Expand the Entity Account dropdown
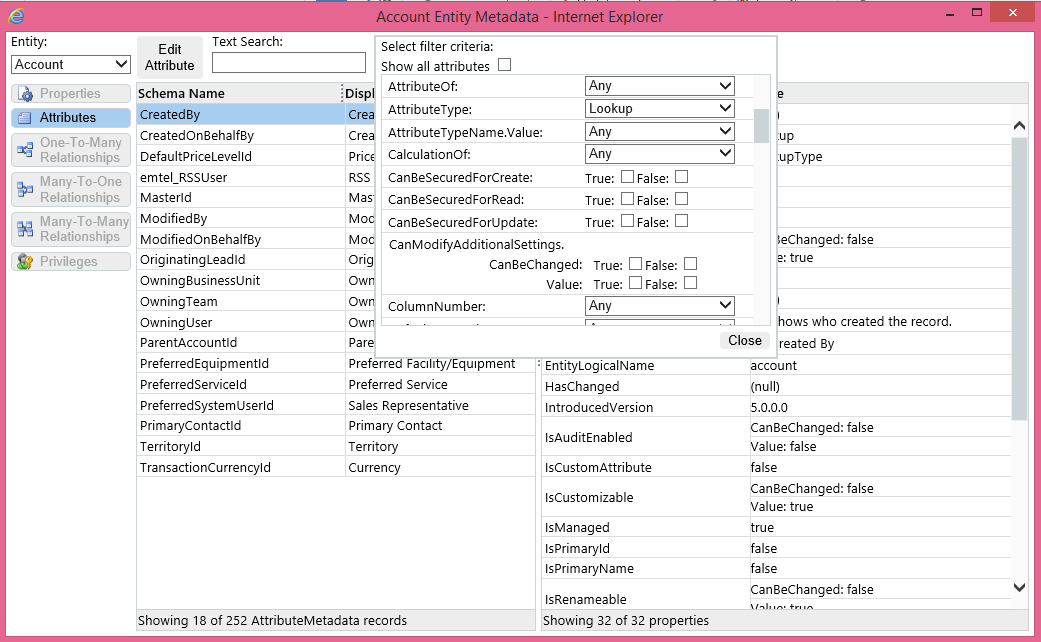Screen dimensions: 1041x642 click(x=70, y=64)
